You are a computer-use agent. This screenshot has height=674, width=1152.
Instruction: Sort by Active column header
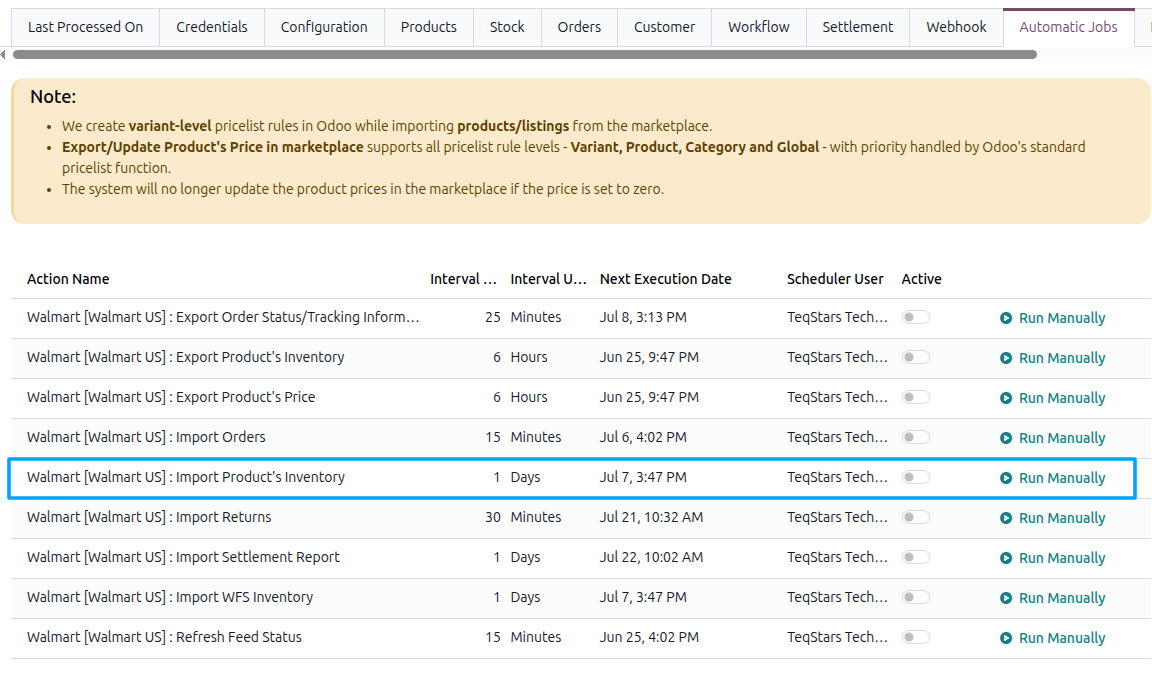(x=921, y=279)
